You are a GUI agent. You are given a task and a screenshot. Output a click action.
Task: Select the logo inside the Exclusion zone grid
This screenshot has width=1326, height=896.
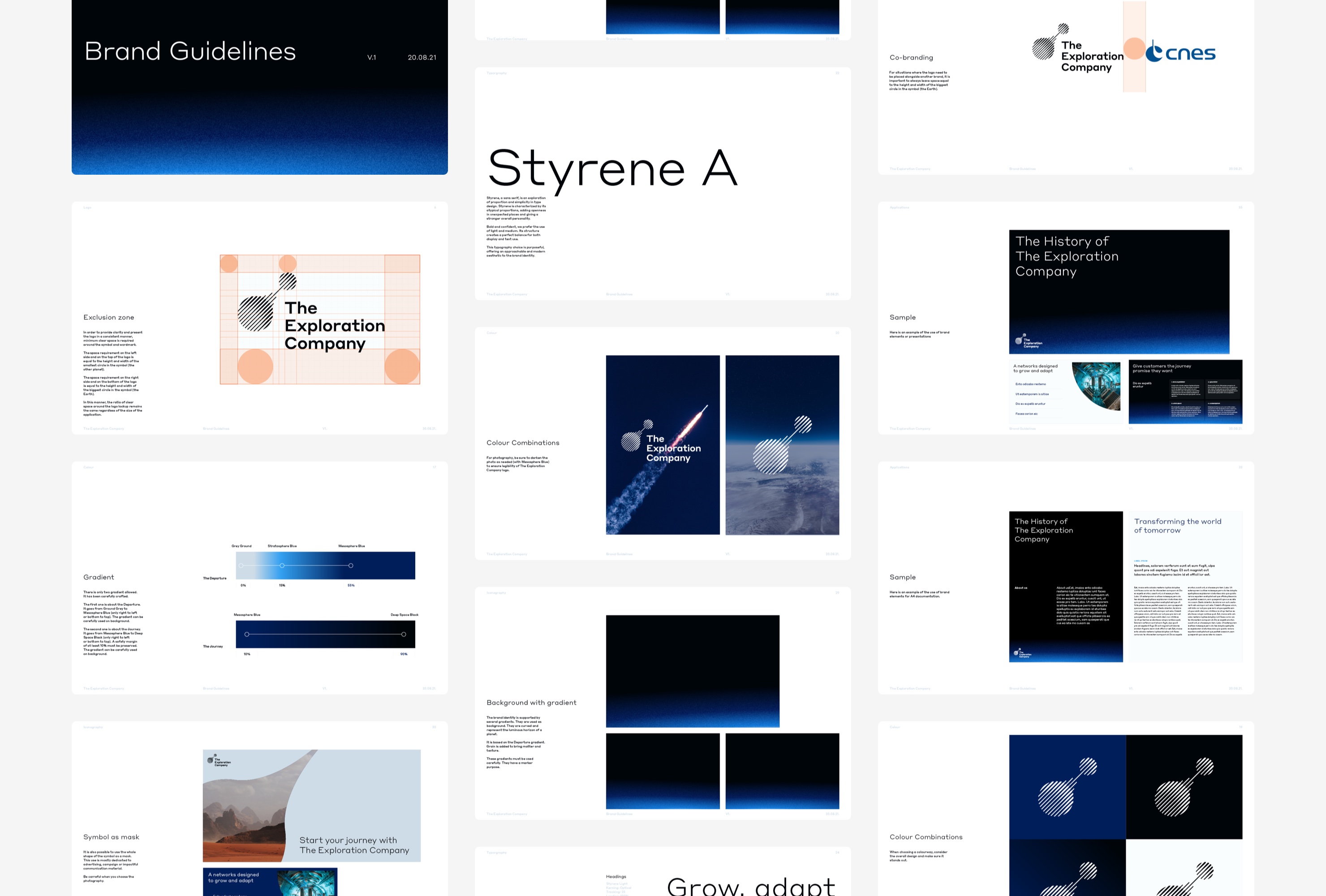[x=311, y=312]
